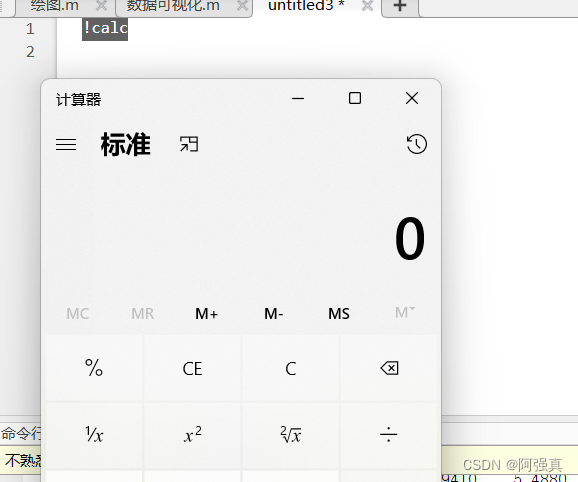Click the M+ memory add button
The image size is (578, 482).
(x=206, y=314)
